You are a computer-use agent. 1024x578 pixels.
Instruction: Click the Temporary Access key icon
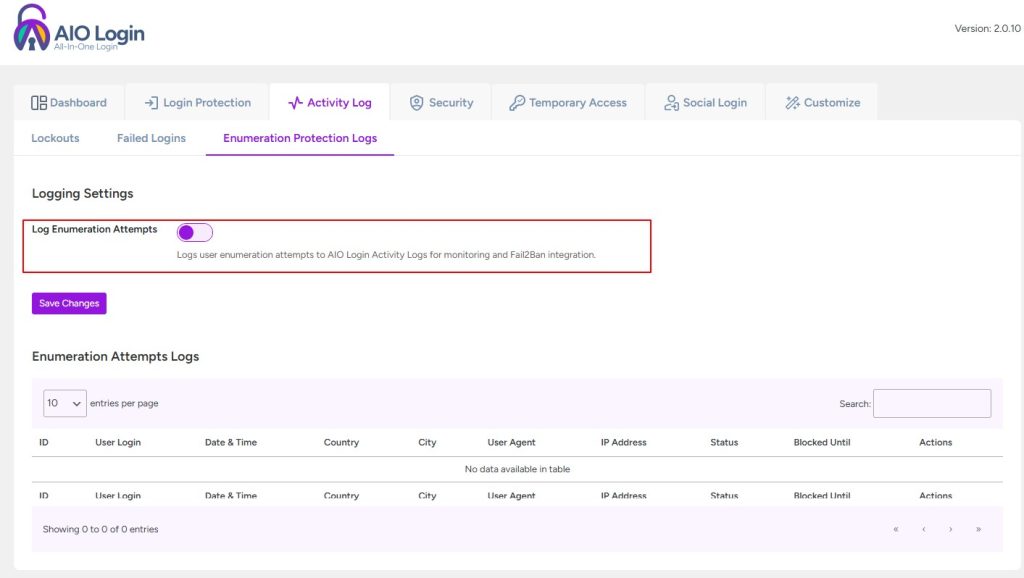coord(517,103)
